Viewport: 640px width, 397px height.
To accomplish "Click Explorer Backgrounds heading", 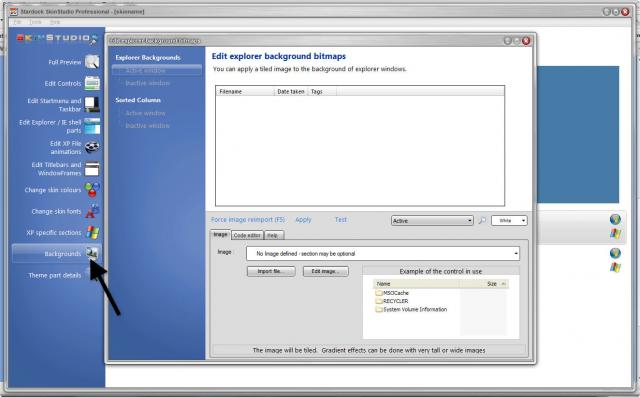I will click(148, 58).
